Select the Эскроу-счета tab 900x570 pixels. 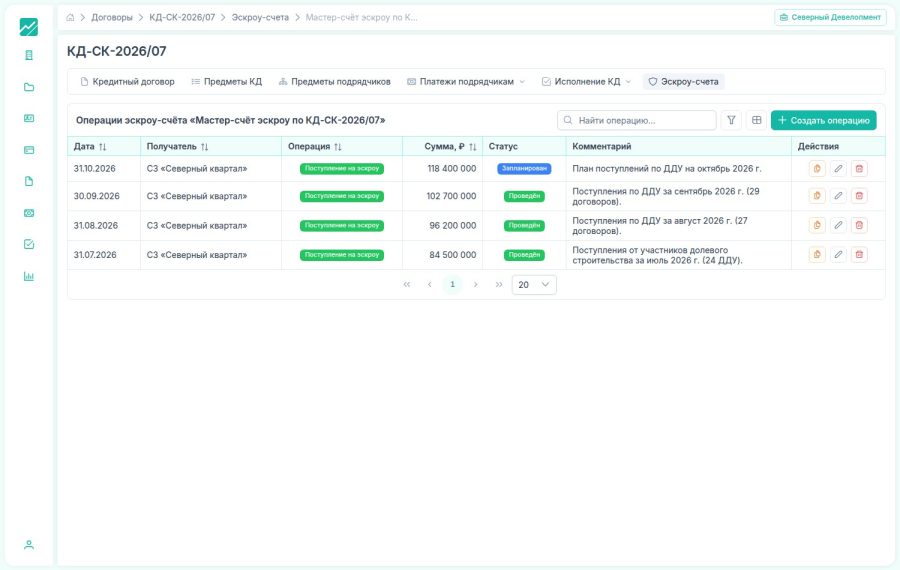[684, 82]
